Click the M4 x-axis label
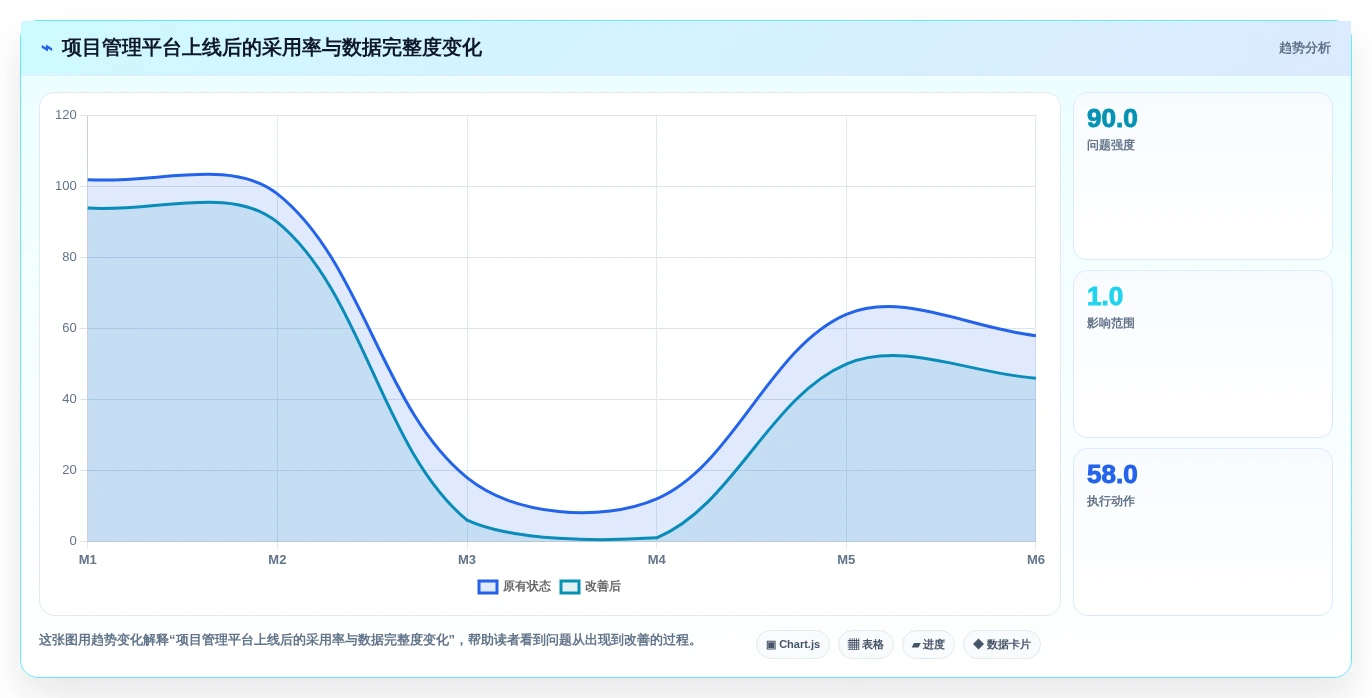The width and height of the screenshot is (1372, 698). pyautogui.click(x=657, y=560)
